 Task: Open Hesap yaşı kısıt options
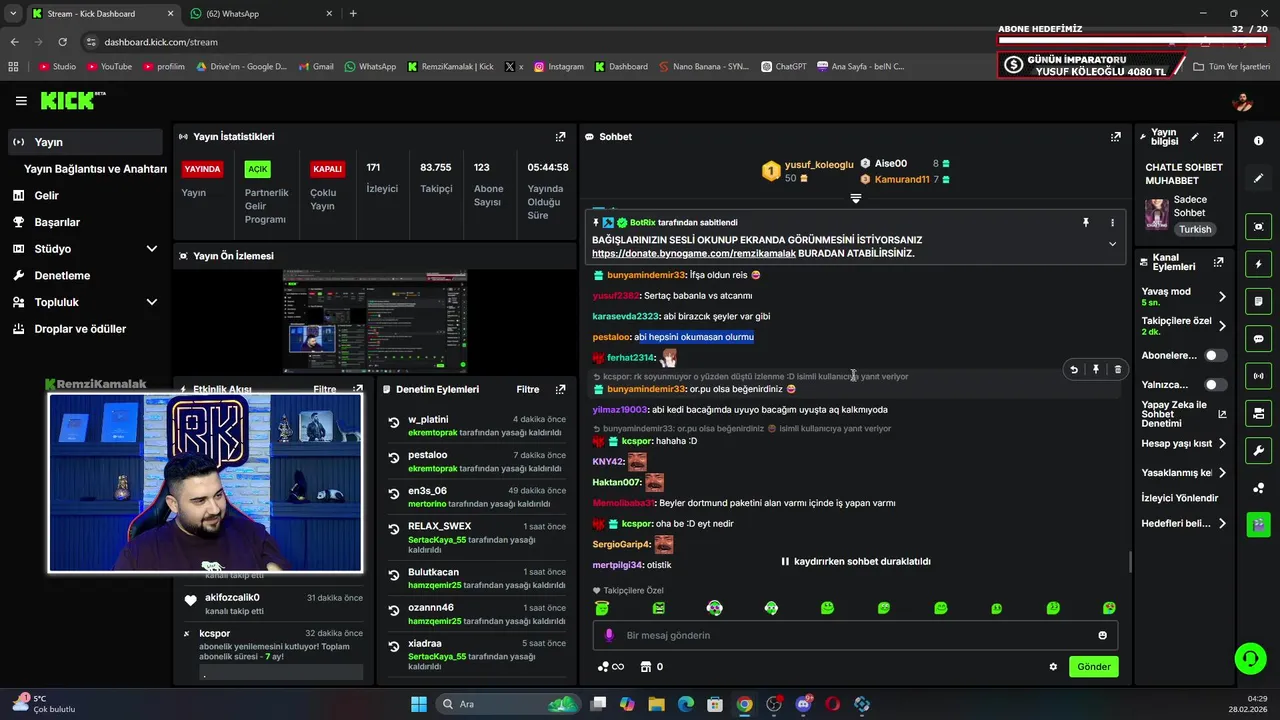click(x=1184, y=444)
